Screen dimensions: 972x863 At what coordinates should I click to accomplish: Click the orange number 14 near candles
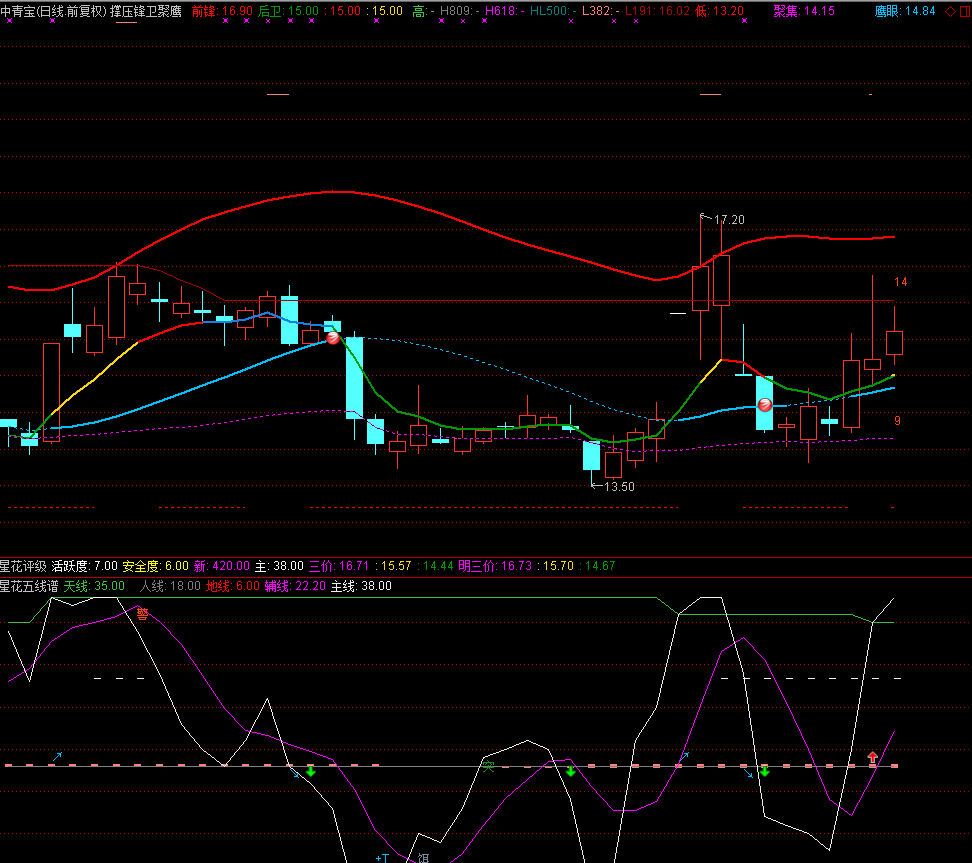[x=900, y=282]
